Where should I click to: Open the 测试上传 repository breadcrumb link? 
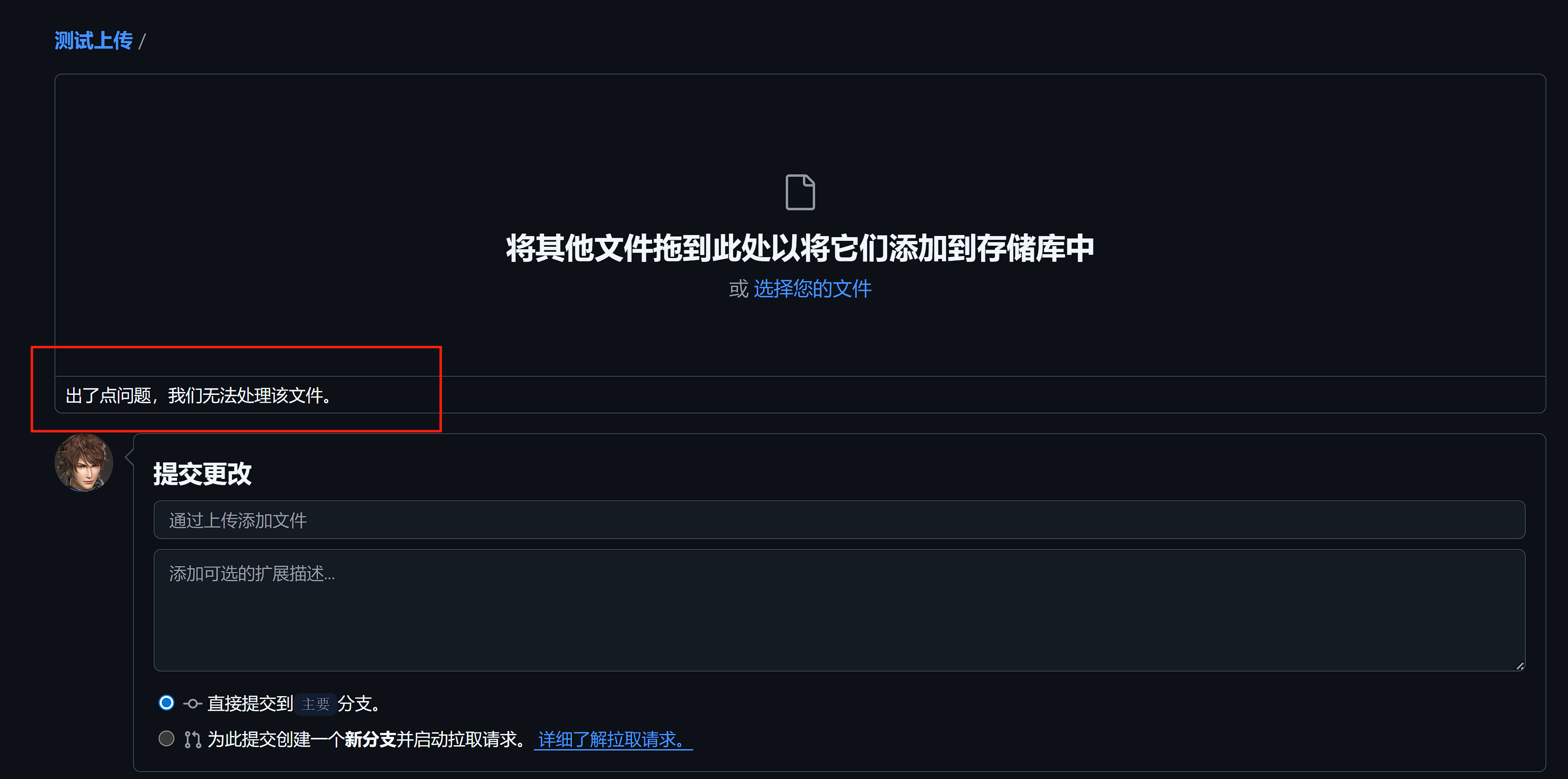point(93,41)
